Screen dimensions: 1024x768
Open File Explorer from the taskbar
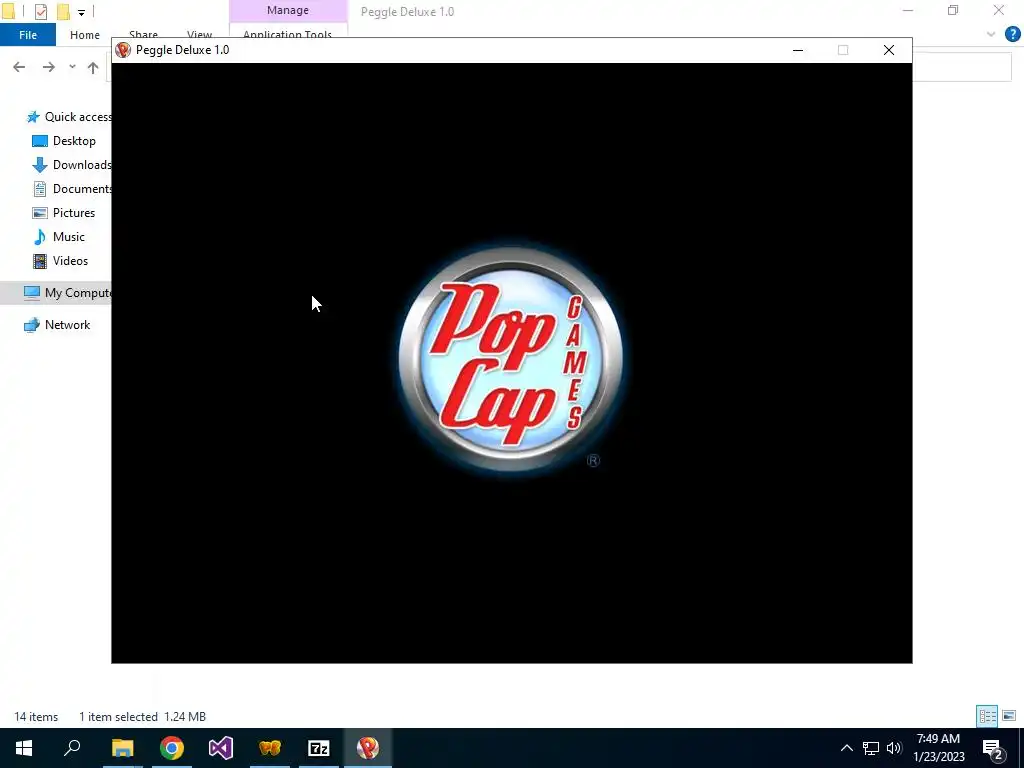point(122,748)
